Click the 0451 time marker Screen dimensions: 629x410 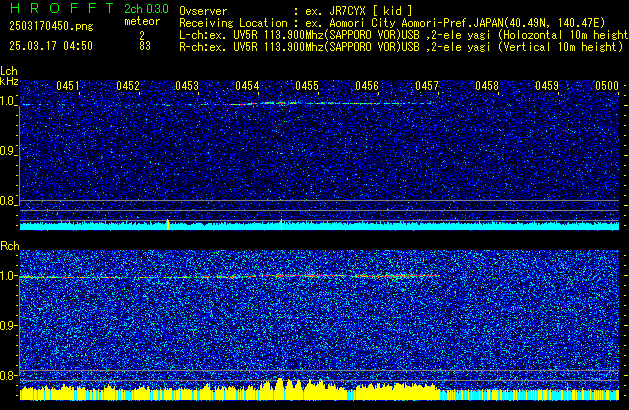coord(68,86)
